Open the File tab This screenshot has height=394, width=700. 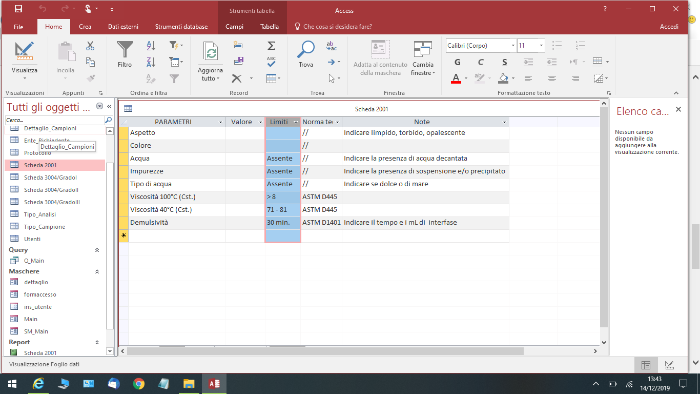click(18, 27)
